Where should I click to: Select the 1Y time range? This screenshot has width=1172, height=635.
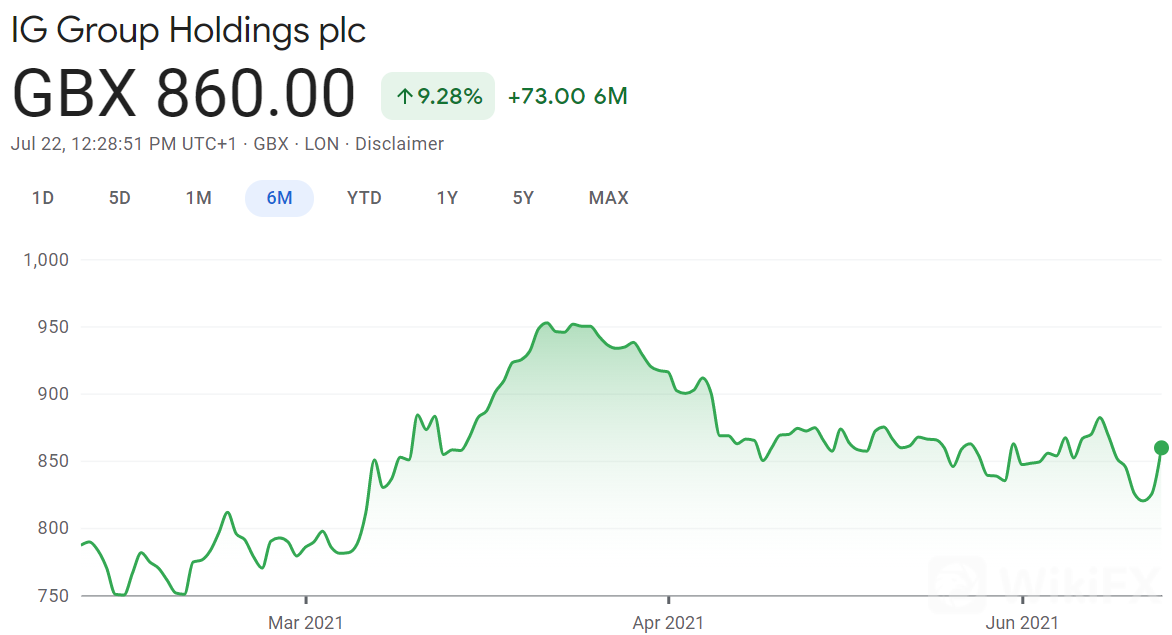click(447, 198)
